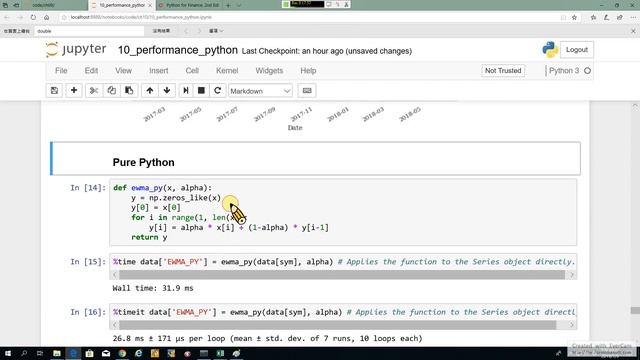Open Excel from the taskbar

(x=220, y=353)
